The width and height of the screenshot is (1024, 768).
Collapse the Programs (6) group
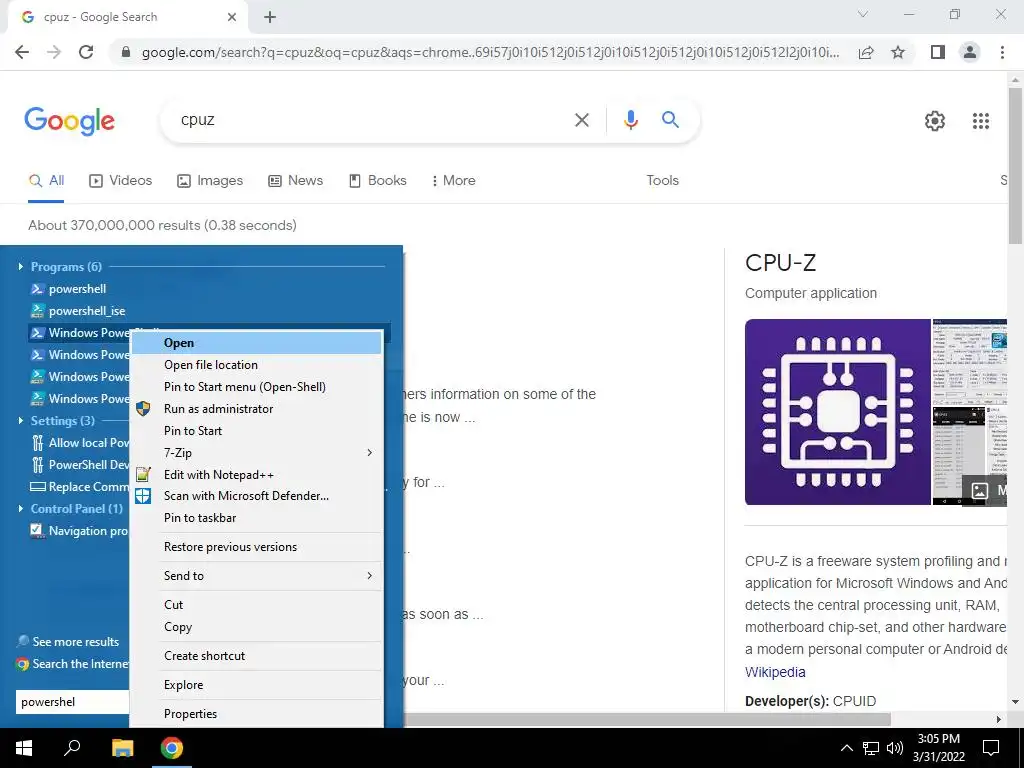coord(21,266)
